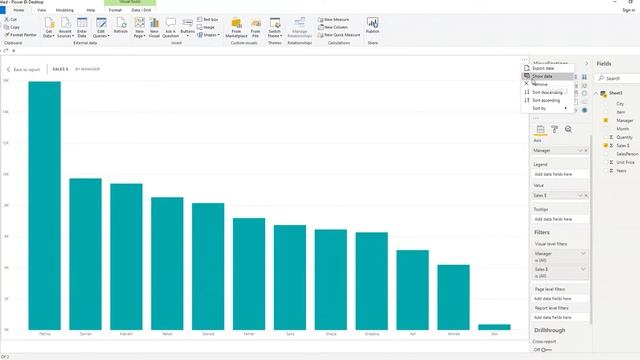The height and width of the screenshot is (360, 640).
Task: Choose Export data from context menu
Action: pos(547,69)
